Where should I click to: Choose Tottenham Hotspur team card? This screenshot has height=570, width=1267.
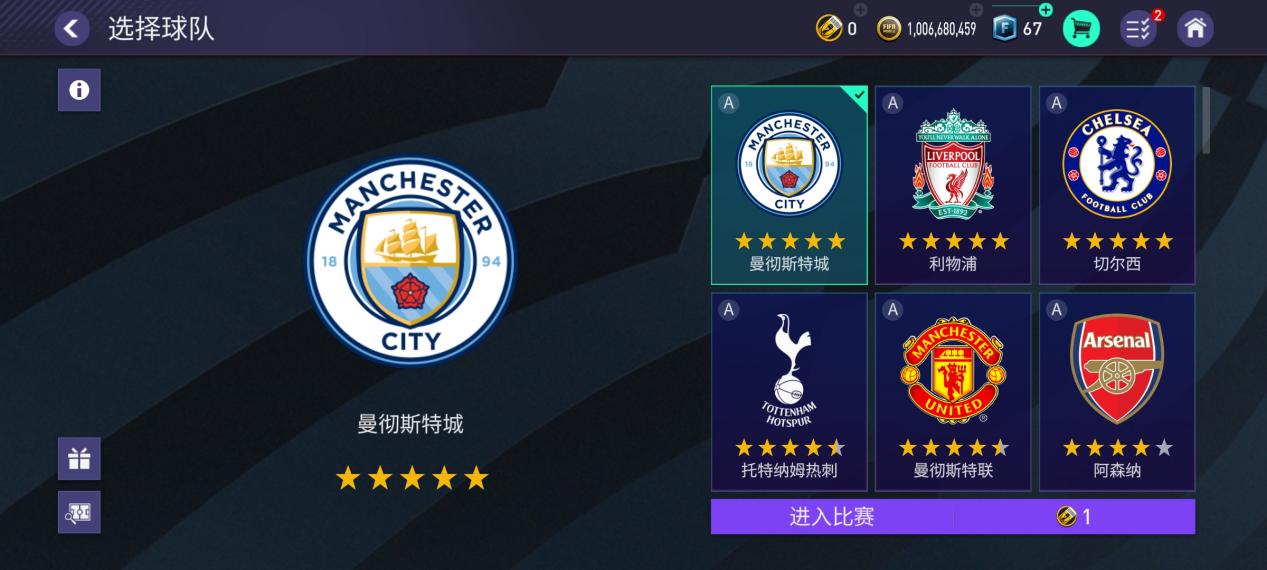(789, 391)
